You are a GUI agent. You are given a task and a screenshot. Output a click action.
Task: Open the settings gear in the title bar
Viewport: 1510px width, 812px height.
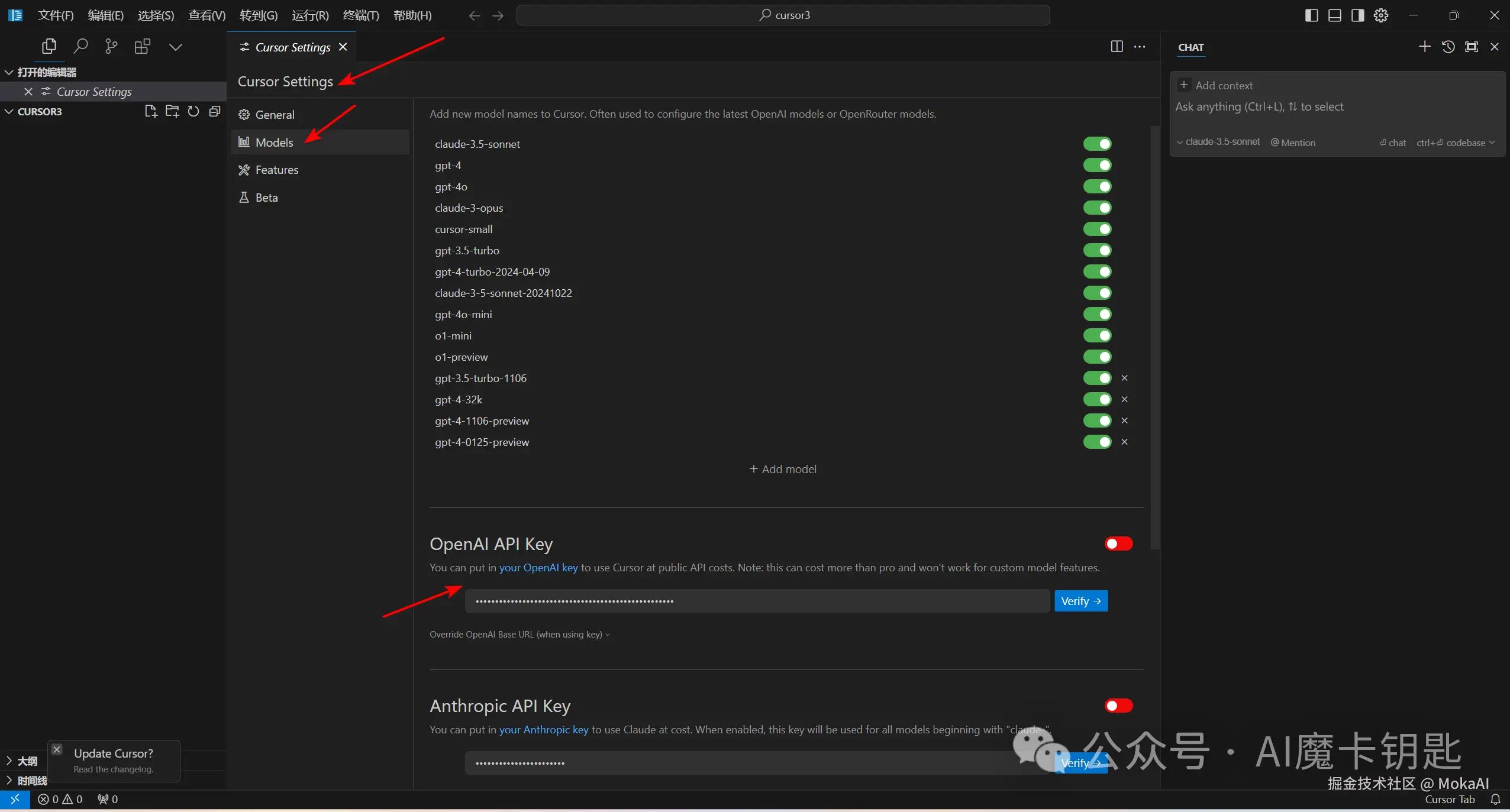click(x=1381, y=15)
